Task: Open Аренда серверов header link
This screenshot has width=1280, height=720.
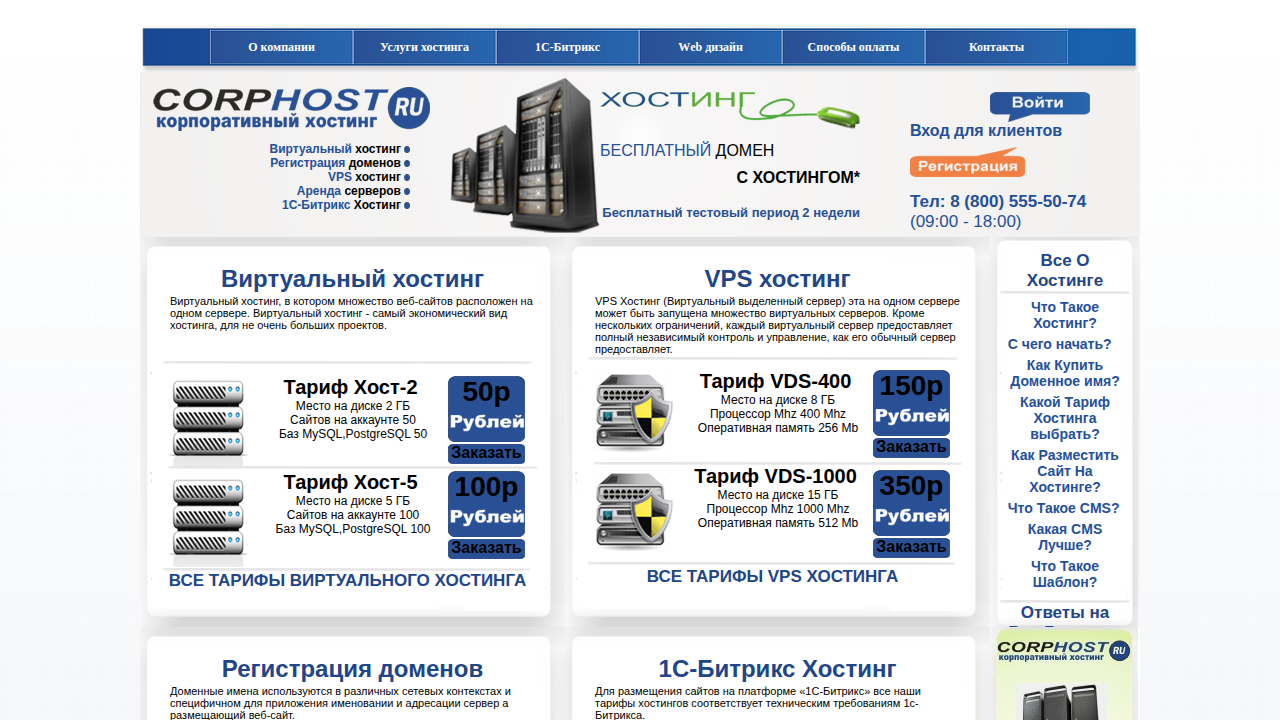Action: click(348, 191)
